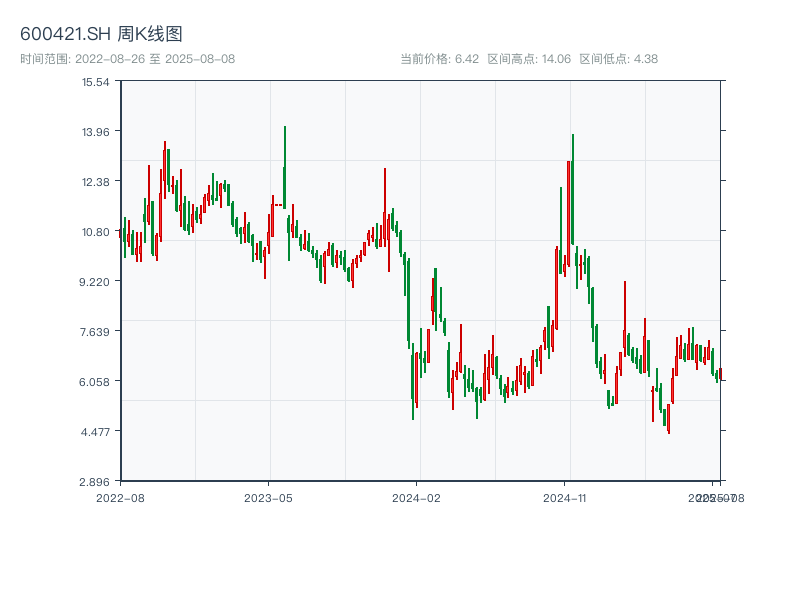Select the 当前价格 6.42 label
This screenshot has width=800, height=600.
coord(439,59)
